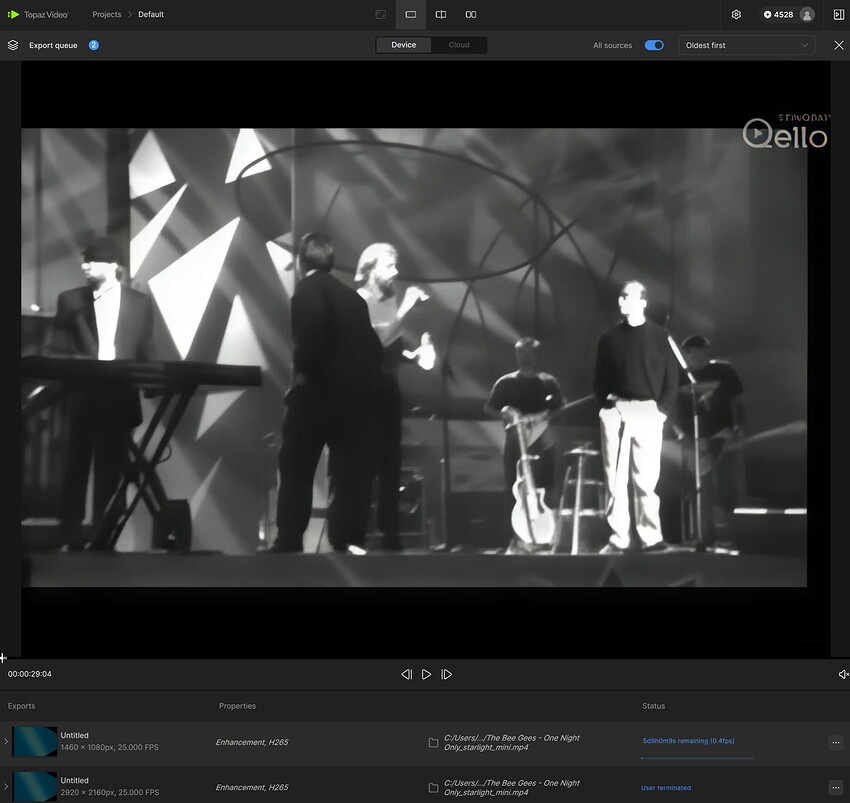Image resolution: width=850 pixels, height=803 pixels.
Task: Open more options for the User terminated export
Action: 835,787
